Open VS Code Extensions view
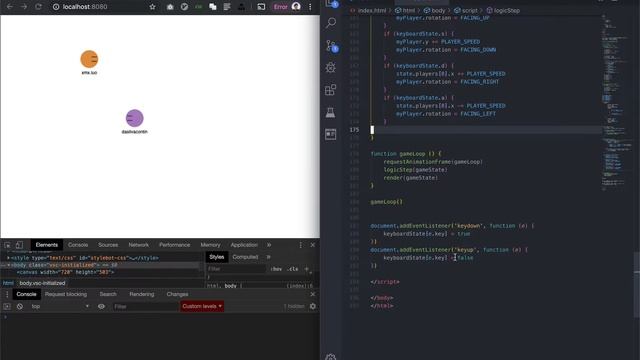Viewport: 640px width, 360px height. tap(331, 90)
